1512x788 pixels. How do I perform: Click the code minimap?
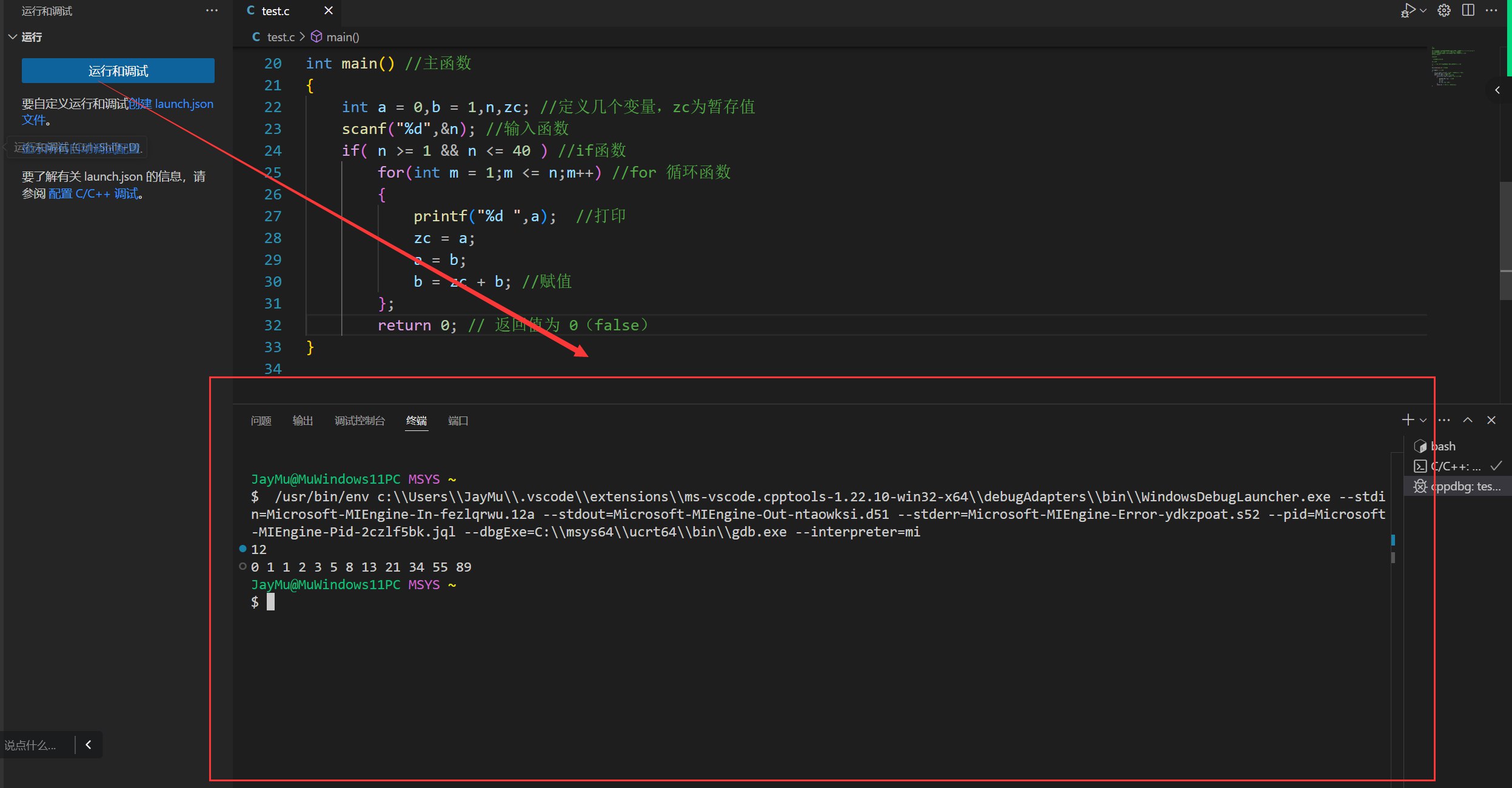point(1455,67)
